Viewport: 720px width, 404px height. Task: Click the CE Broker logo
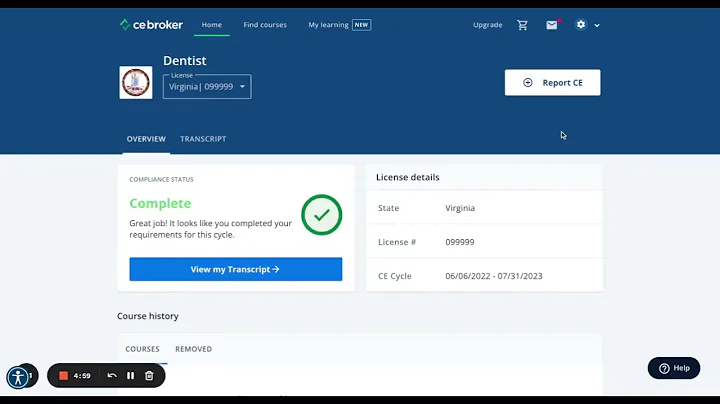pos(151,25)
